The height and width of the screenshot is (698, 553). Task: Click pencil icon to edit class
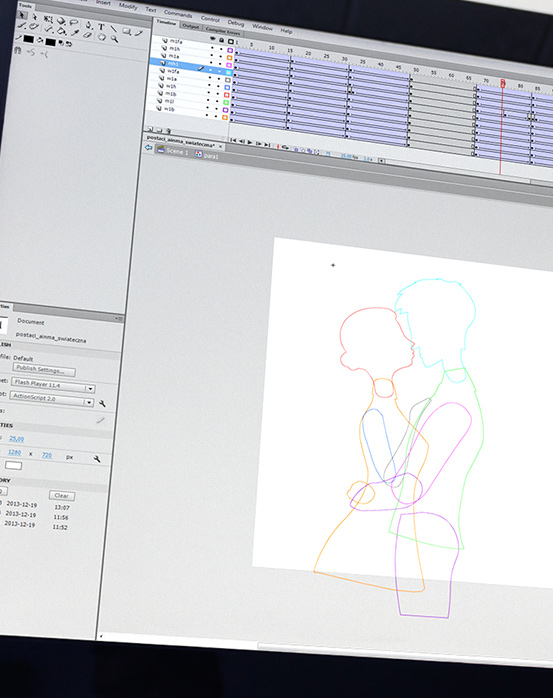[x=101, y=420]
